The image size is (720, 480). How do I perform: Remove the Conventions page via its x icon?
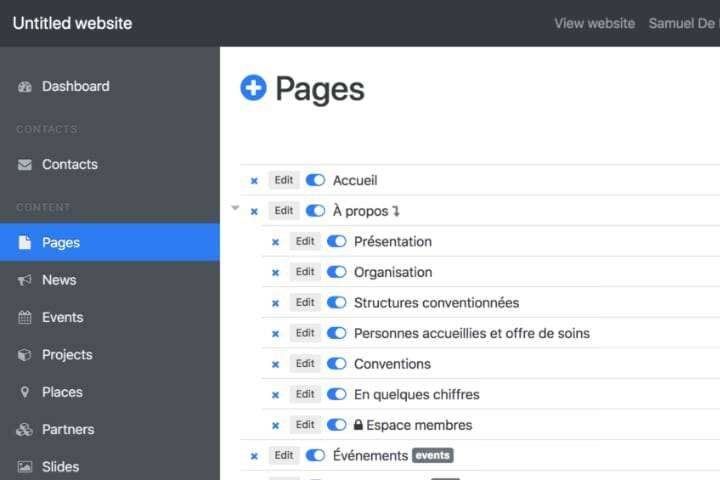pos(275,365)
